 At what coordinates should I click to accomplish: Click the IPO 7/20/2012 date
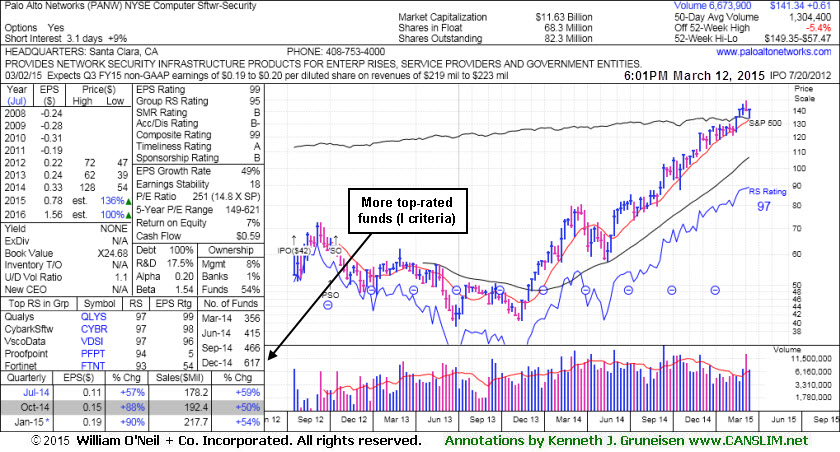pyautogui.click(x=800, y=76)
